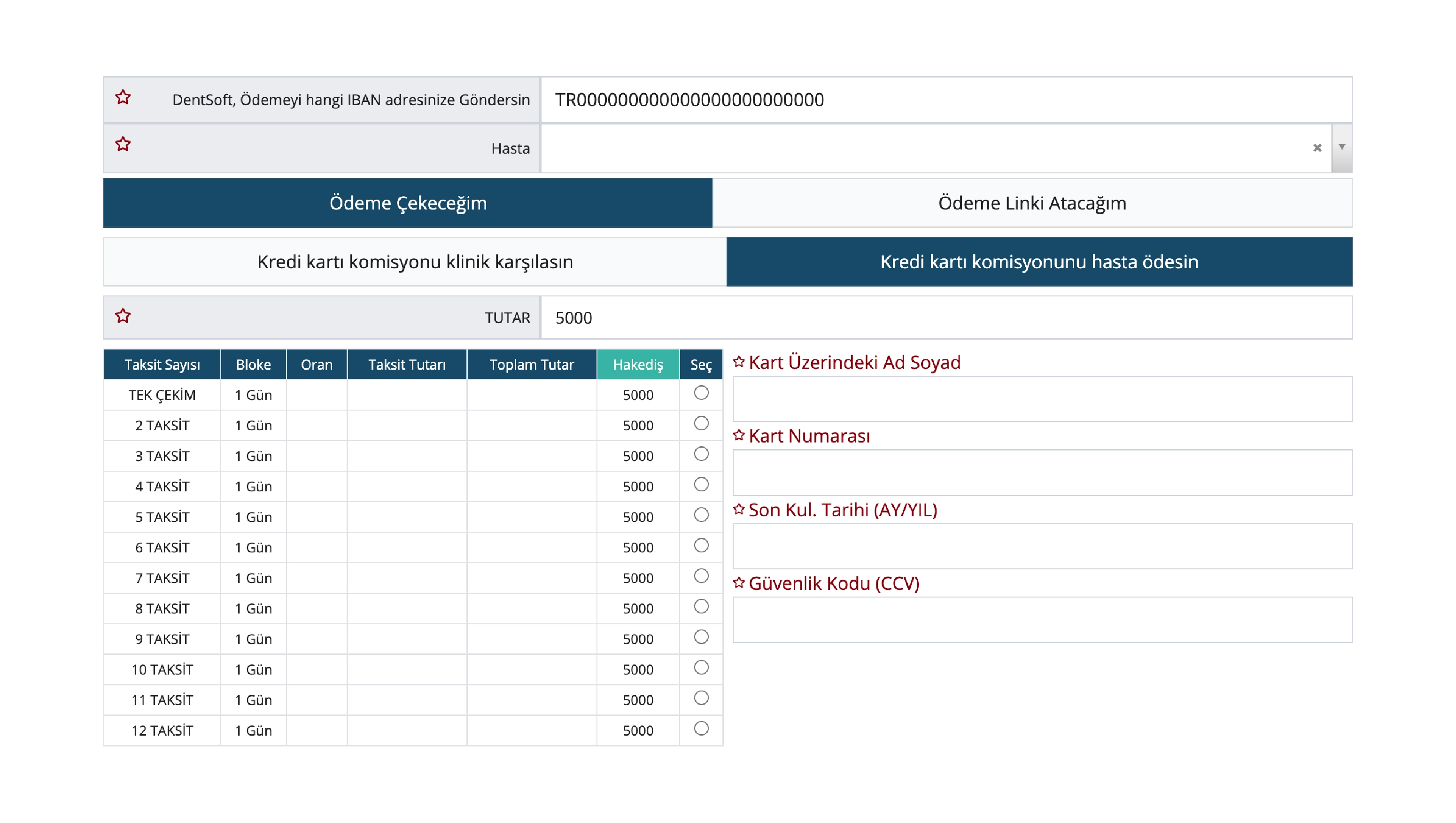Click the star icon beside the IBAN label
1456x823 pixels.
point(123,97)
